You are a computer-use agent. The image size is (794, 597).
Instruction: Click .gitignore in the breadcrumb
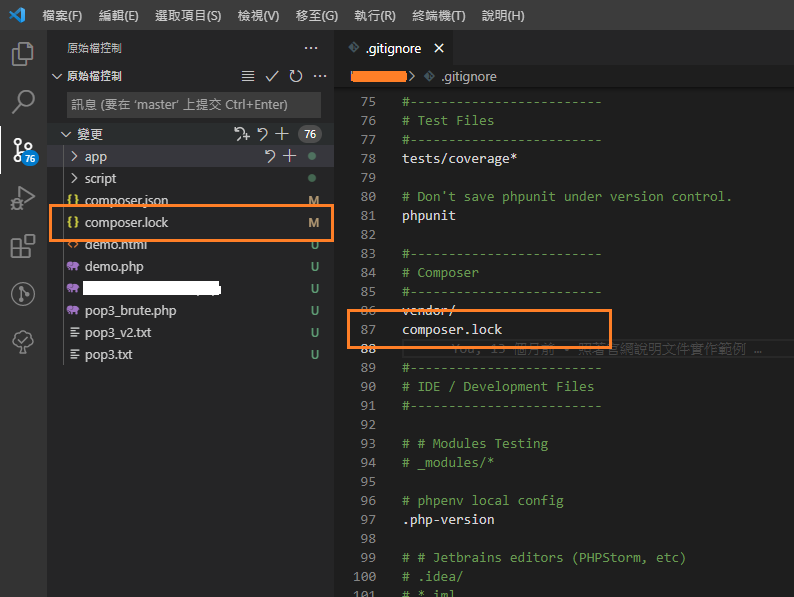tap(468, 76)
